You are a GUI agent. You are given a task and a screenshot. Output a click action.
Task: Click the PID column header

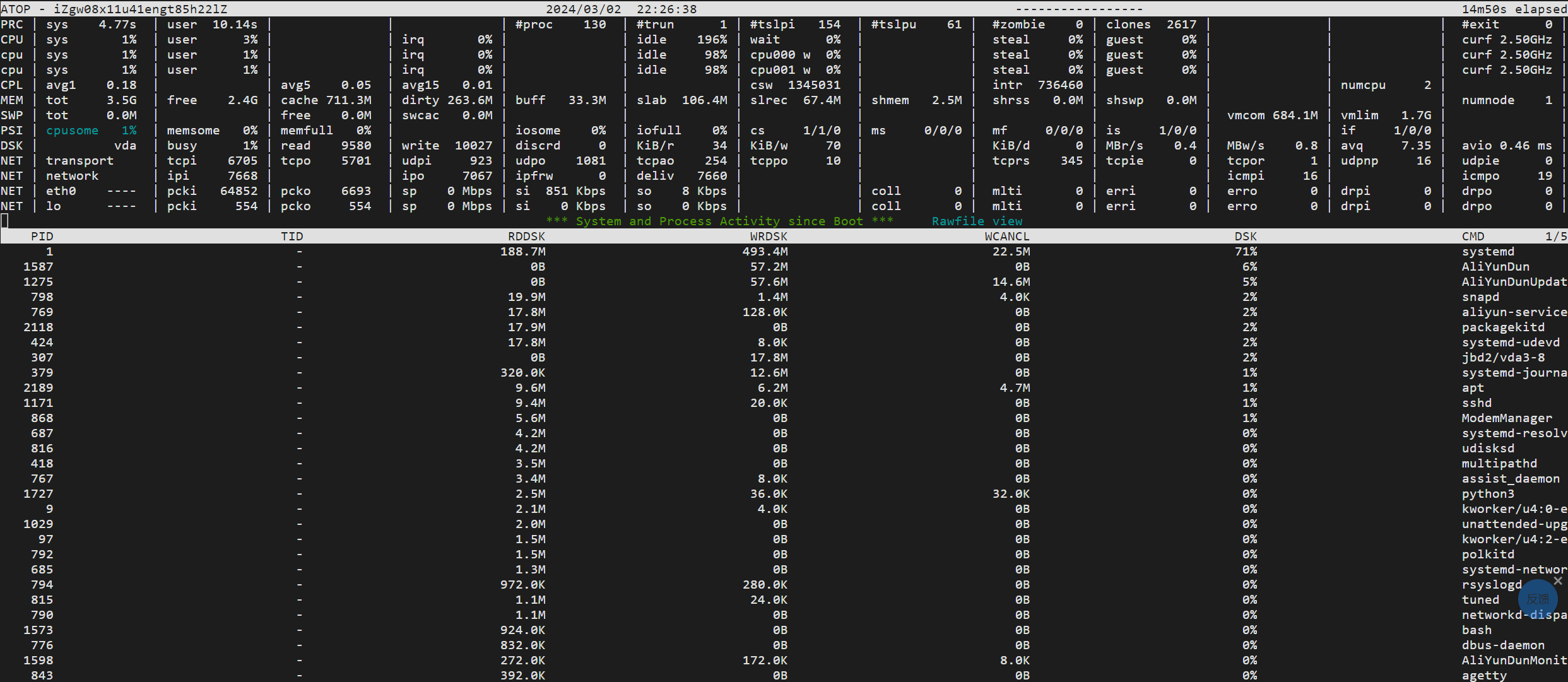[42, 236]
